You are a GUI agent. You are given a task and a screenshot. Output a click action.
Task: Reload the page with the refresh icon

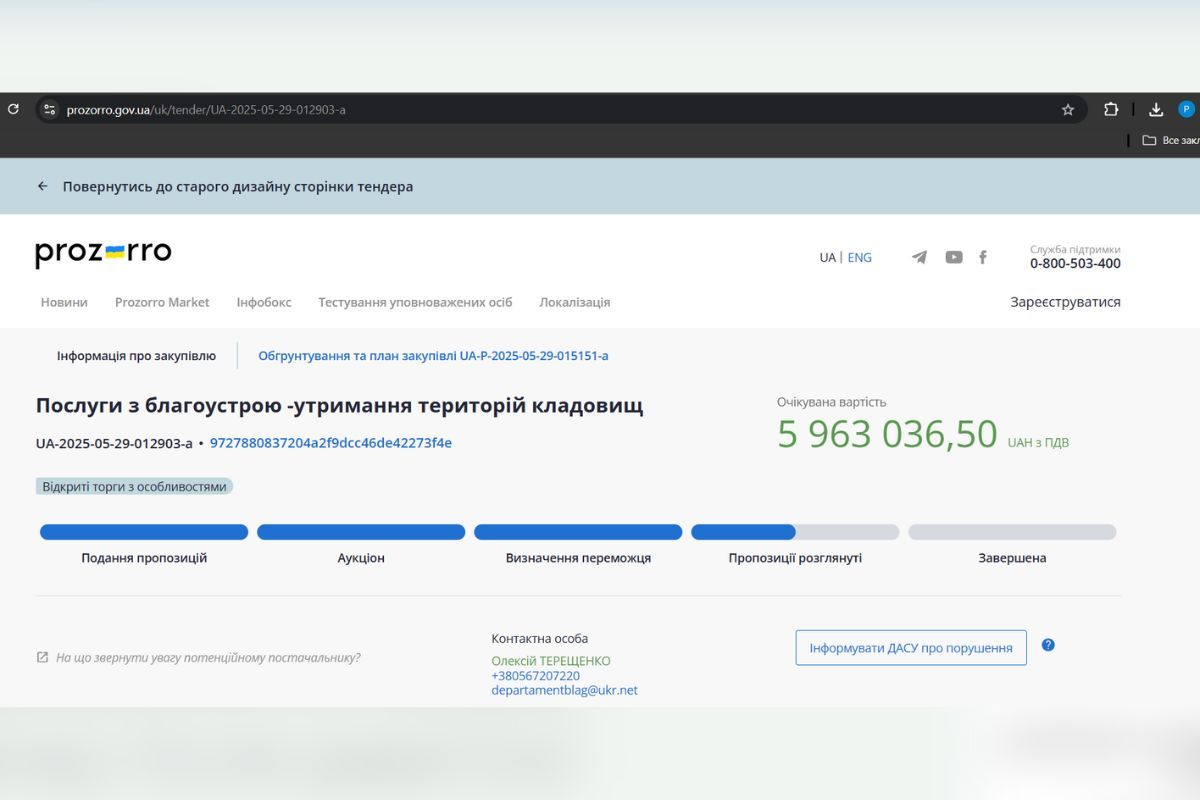point(13,109)
